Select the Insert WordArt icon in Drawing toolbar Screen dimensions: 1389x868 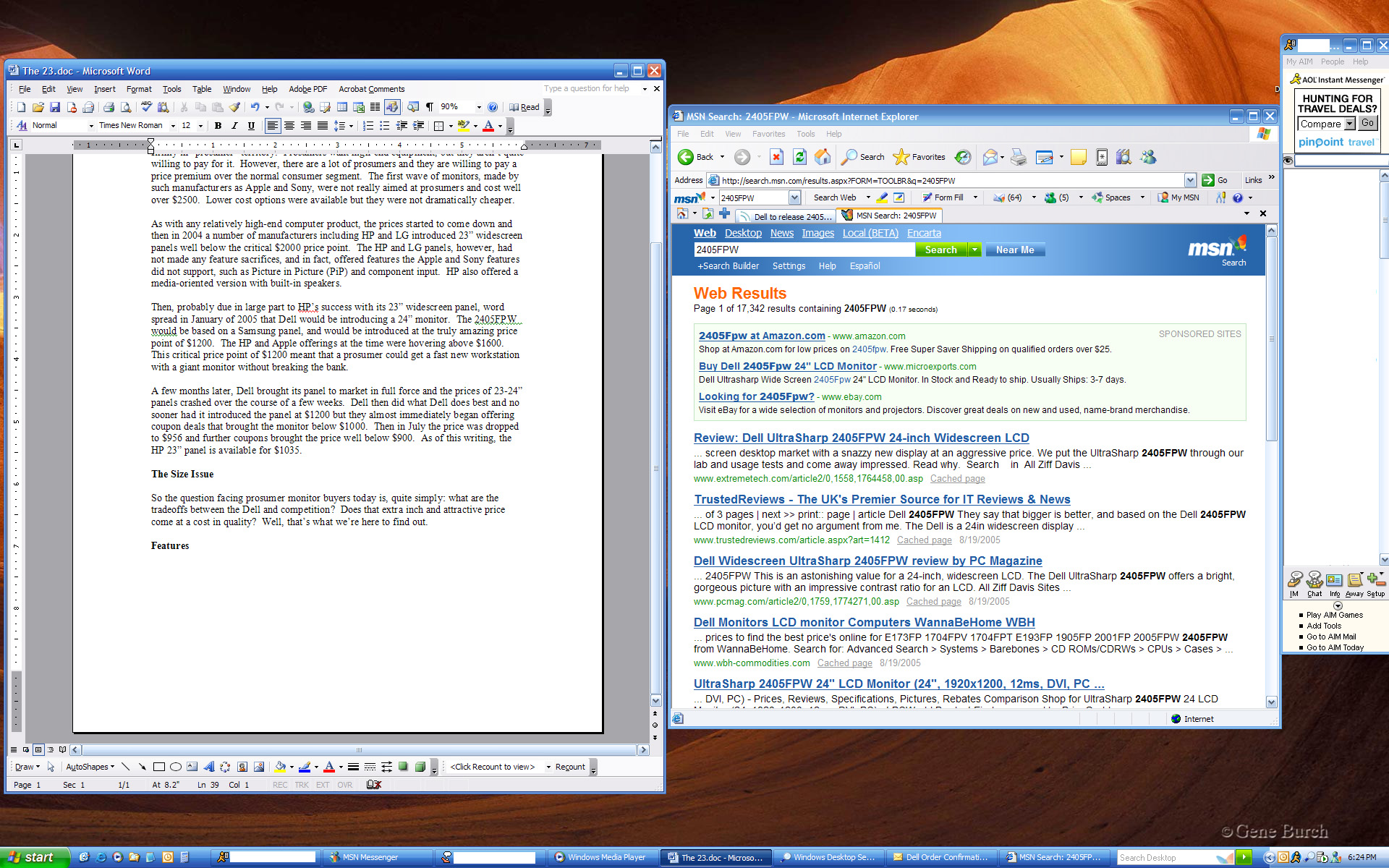click(208, 767)
